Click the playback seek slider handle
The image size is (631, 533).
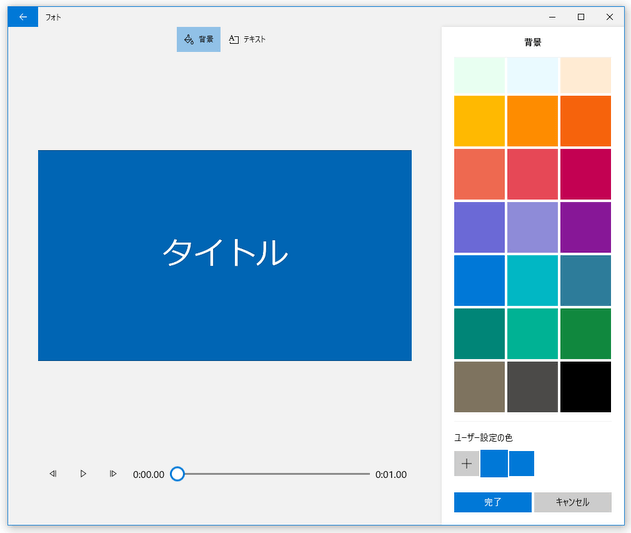[177, 474]
